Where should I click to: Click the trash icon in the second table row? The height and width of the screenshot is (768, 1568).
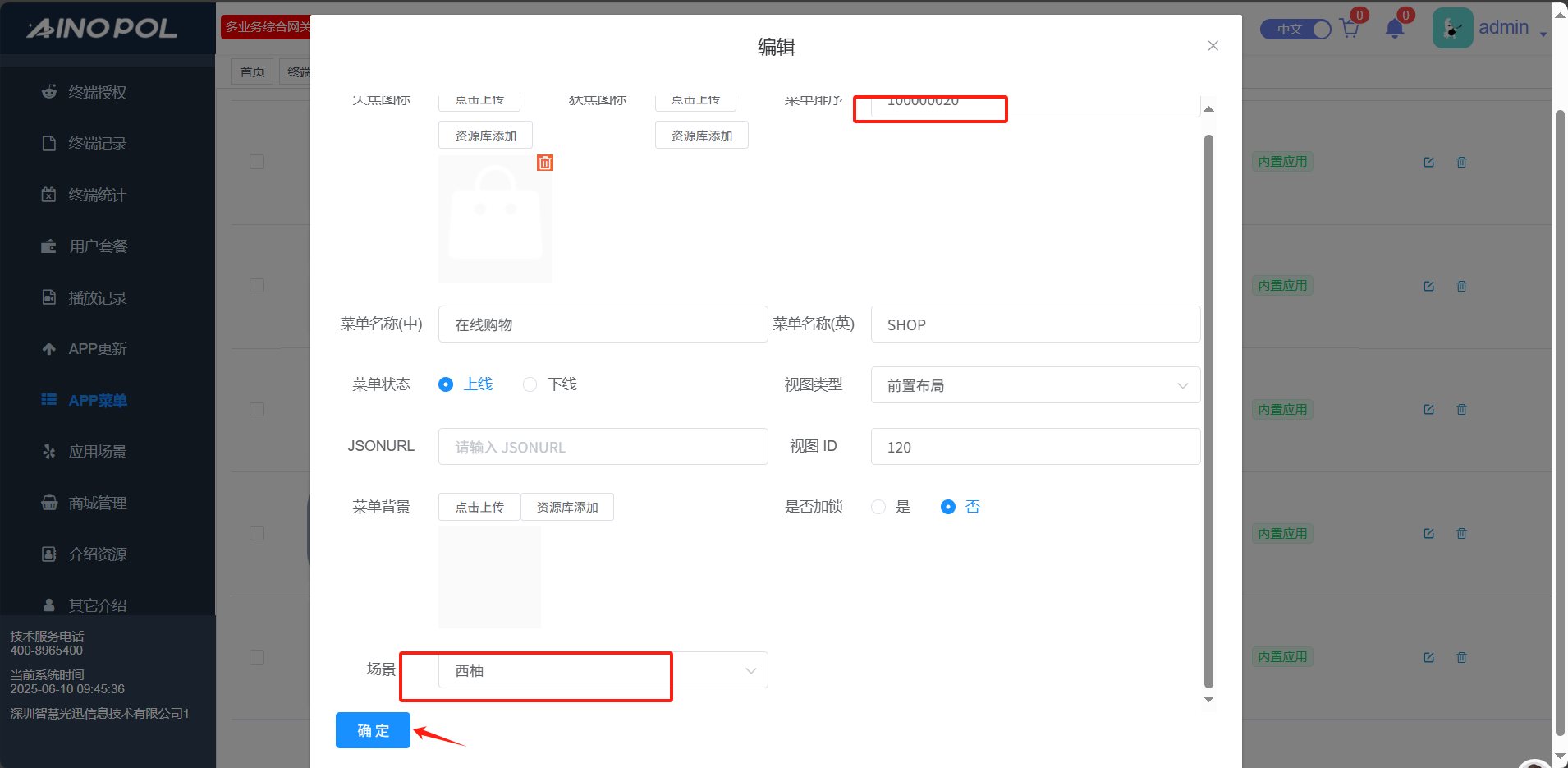pyautogui.click(x=1461, y=286)
